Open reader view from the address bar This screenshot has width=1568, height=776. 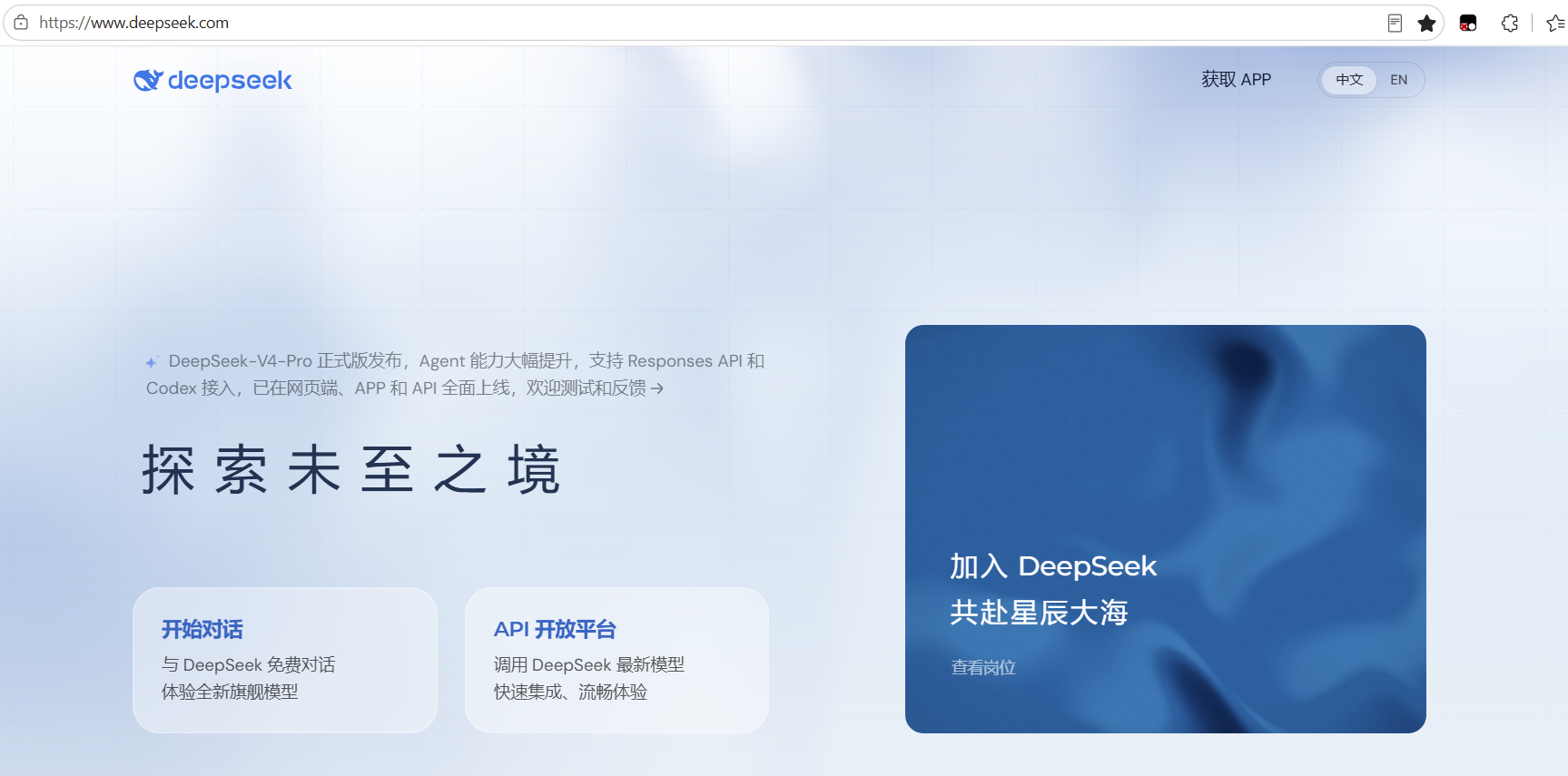click(x=1395, y=24)
